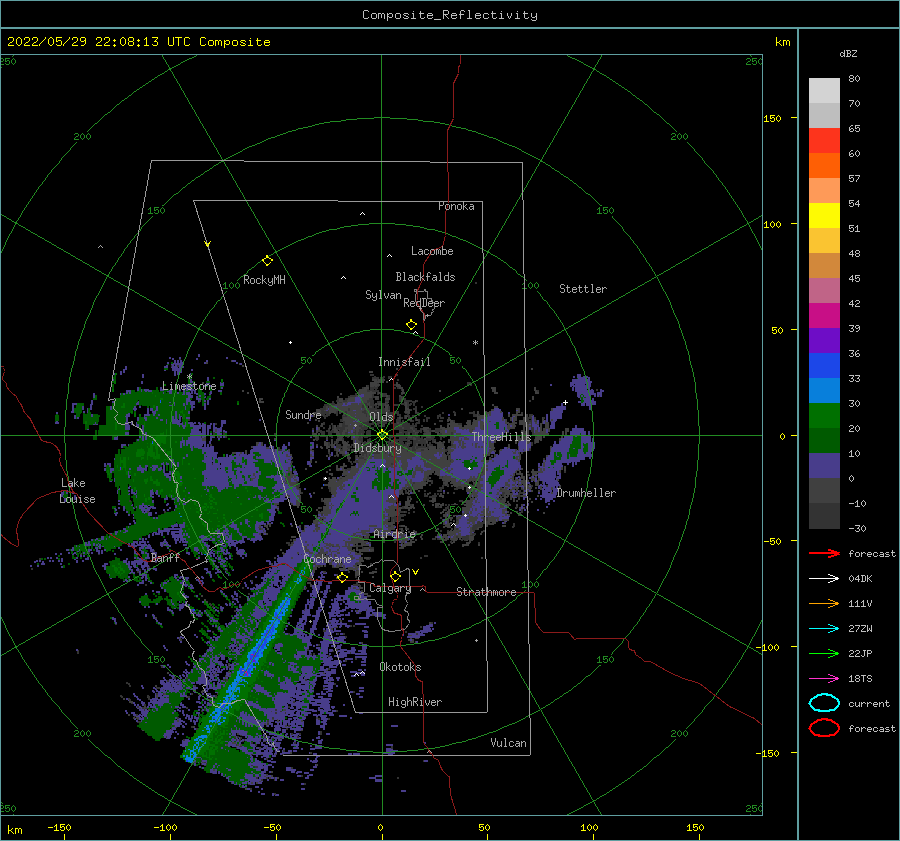The height and width of the screenshot is (841, 900).
Task: Select the Okotoks label
Action: point(400,667)
